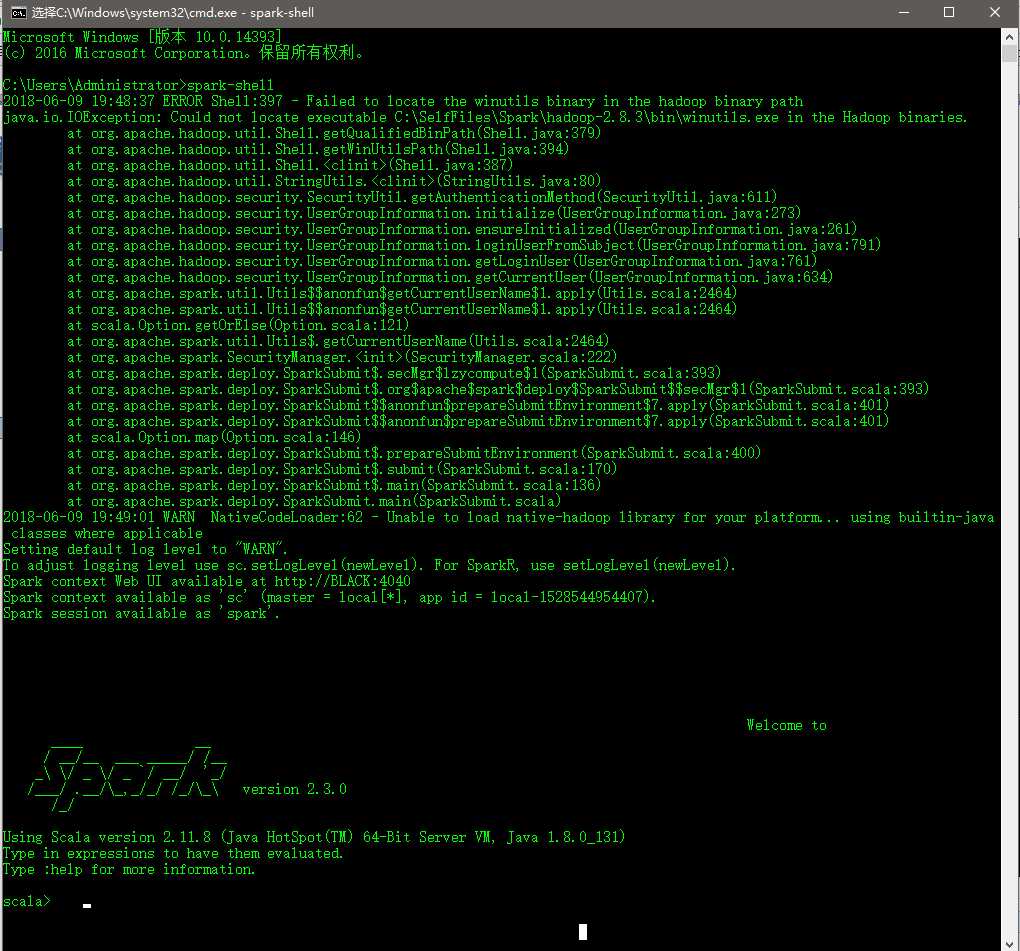
Task: Click the 'version 2.3.0' text
Action: [295, 789]
